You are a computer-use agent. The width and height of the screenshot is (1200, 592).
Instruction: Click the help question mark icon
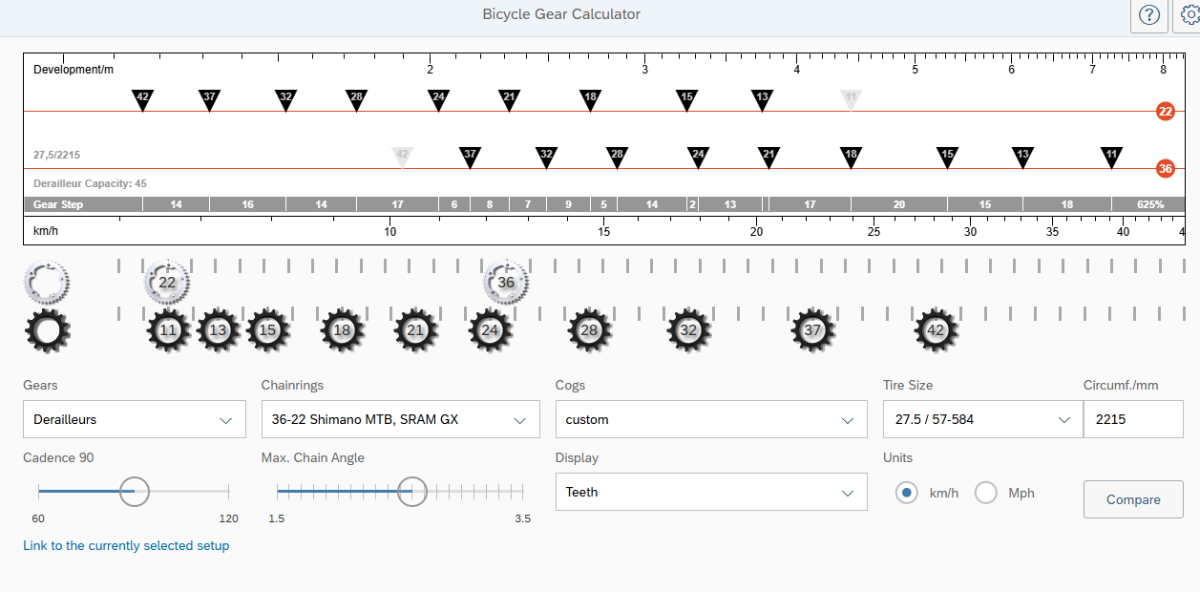[1148, 16]
